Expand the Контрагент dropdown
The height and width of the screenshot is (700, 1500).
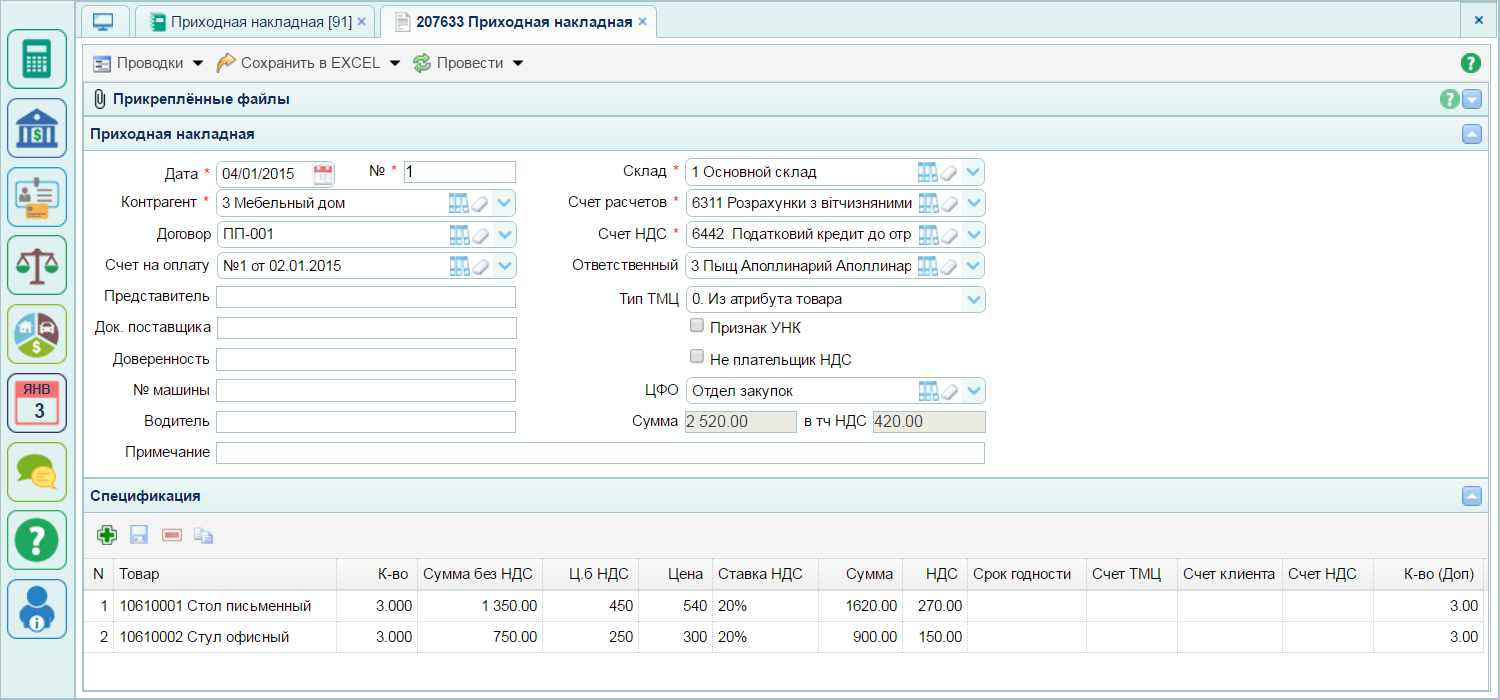[504, 203]
